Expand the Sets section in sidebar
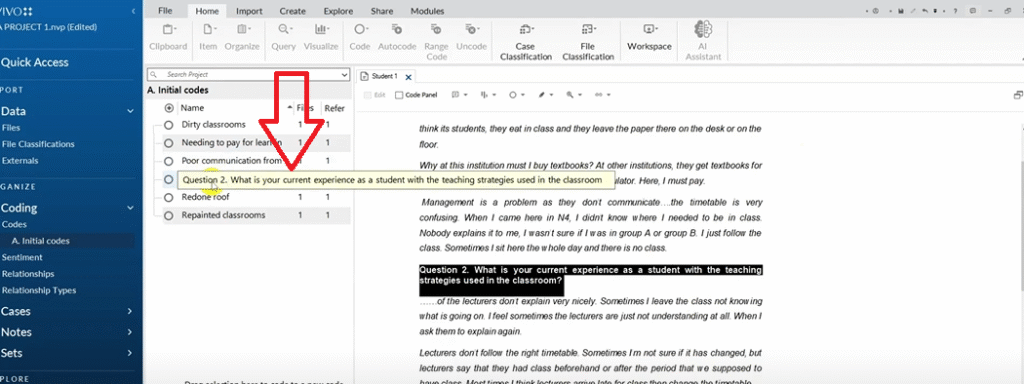The width and height of the screenshot is (1024, 384). point(130,353)
